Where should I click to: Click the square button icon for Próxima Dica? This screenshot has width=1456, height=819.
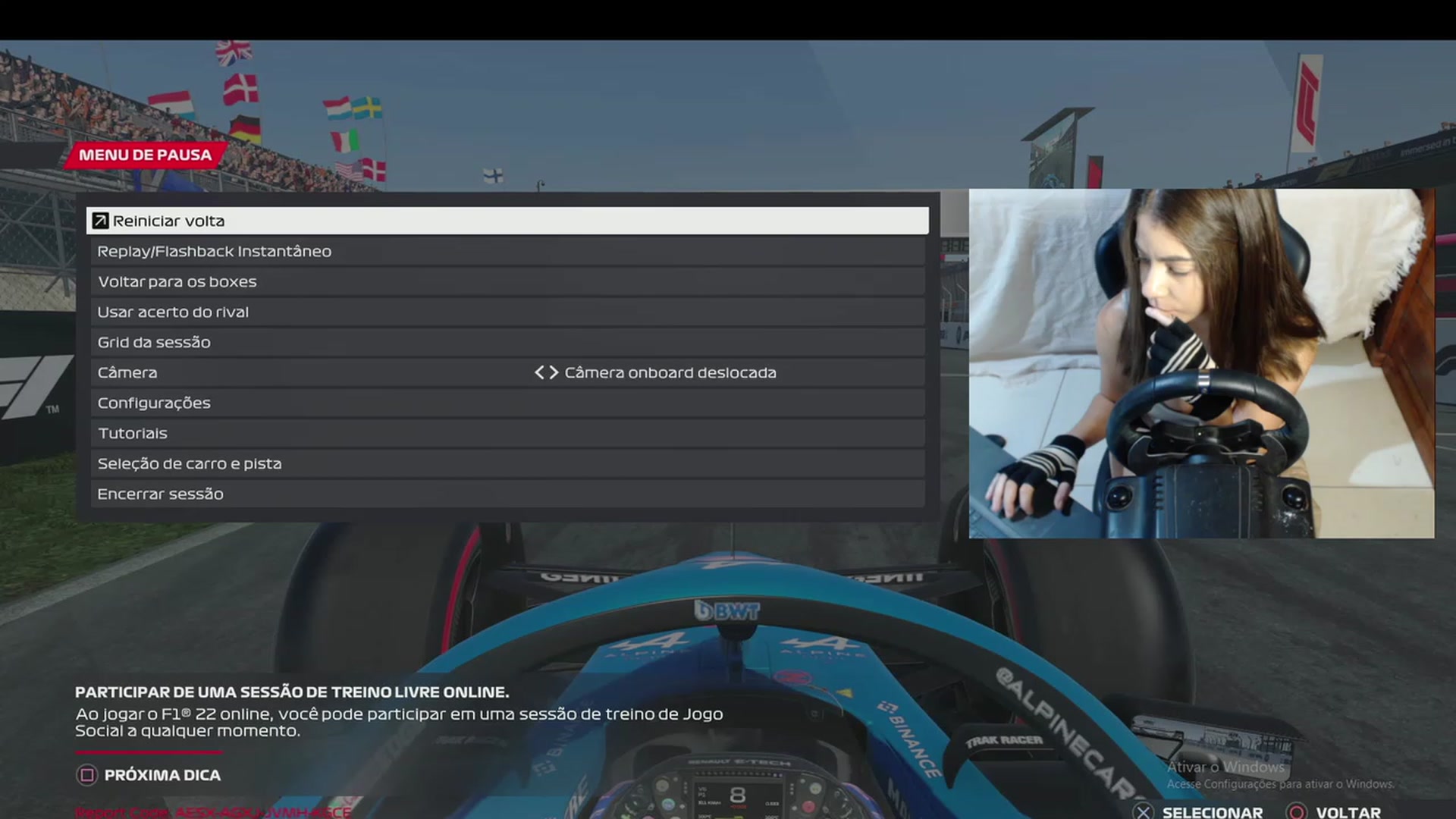tap(87, 775)
